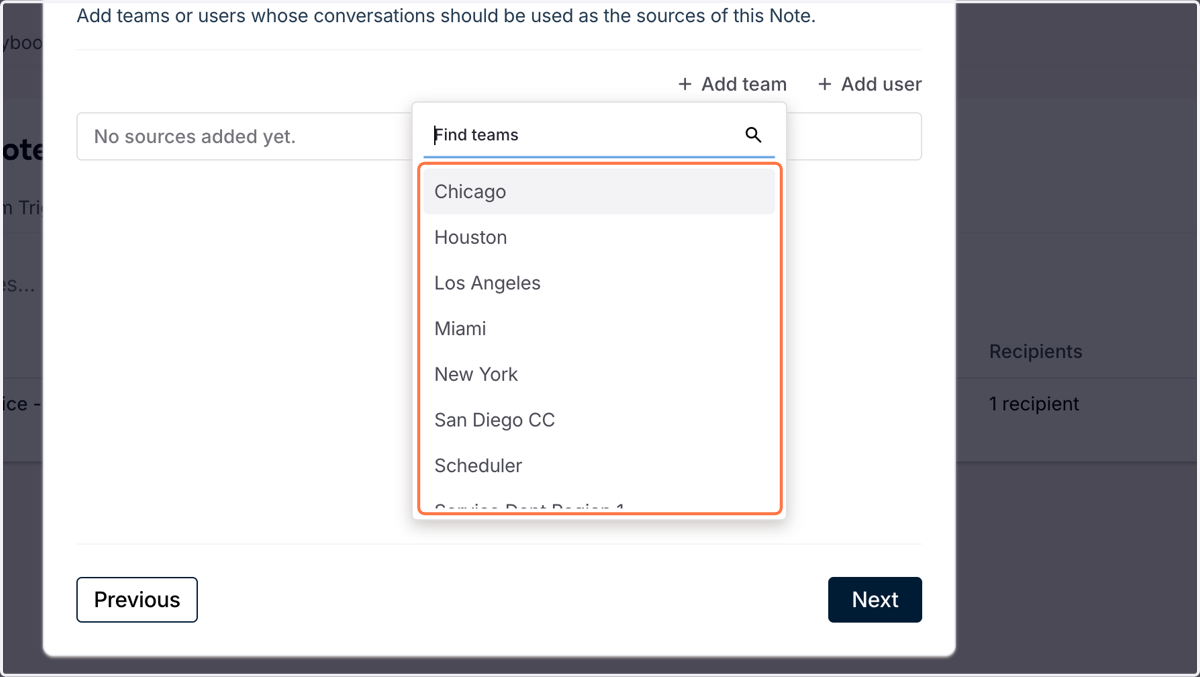Select Miami in the teams dropdown
1200x677 pixels.
pos(599,328)
